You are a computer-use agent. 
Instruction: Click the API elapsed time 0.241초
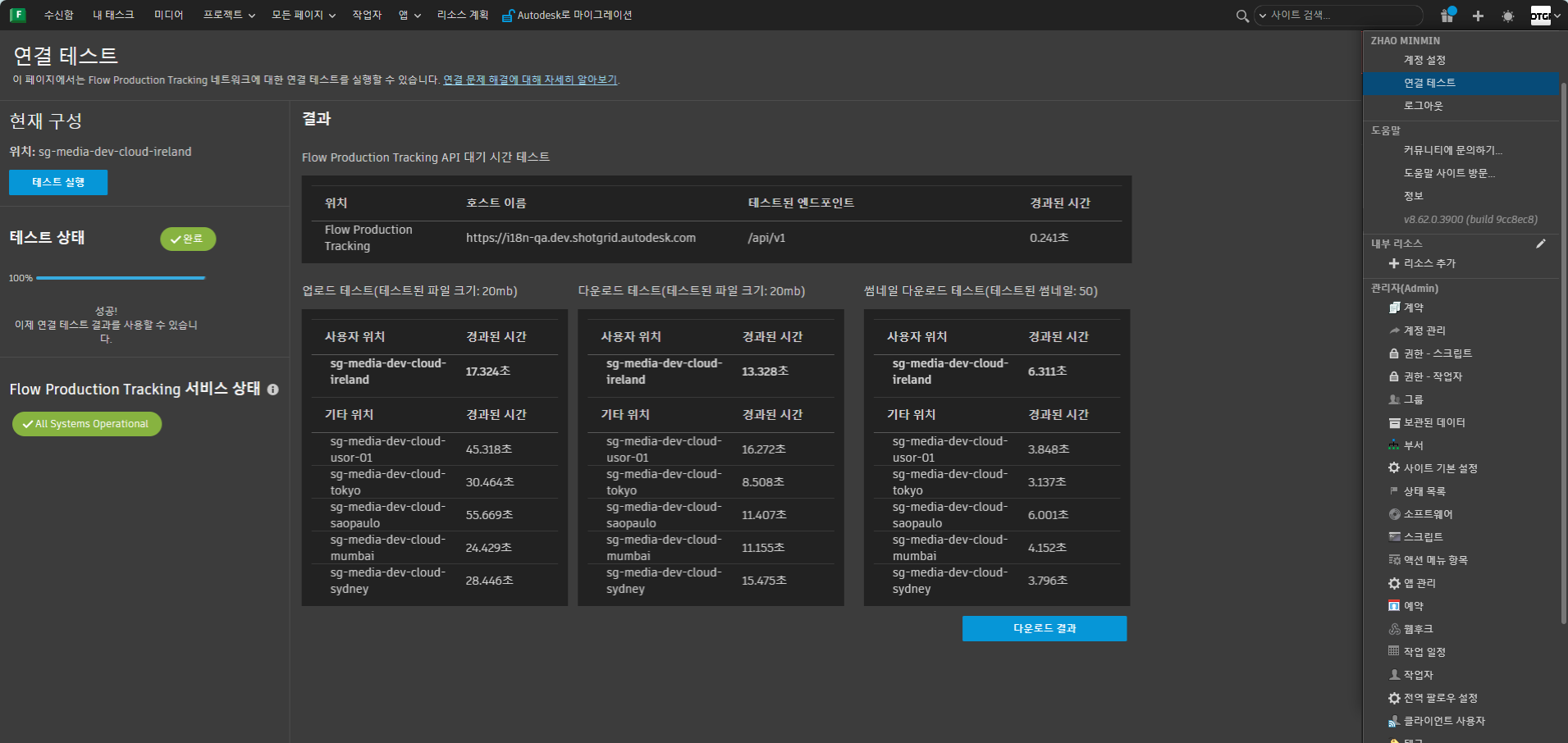pyautogui.click(x=1049, y=238)
